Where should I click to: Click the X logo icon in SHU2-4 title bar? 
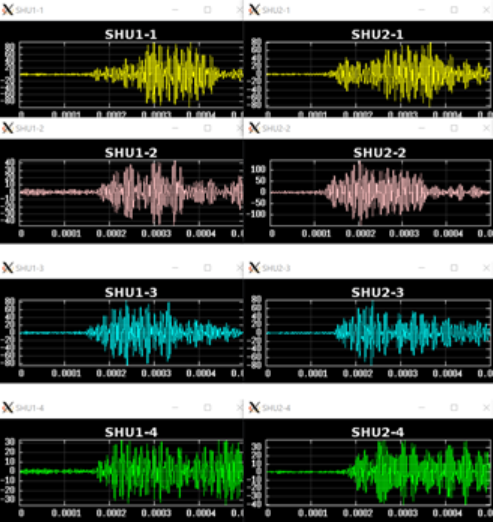click(254, 408)
